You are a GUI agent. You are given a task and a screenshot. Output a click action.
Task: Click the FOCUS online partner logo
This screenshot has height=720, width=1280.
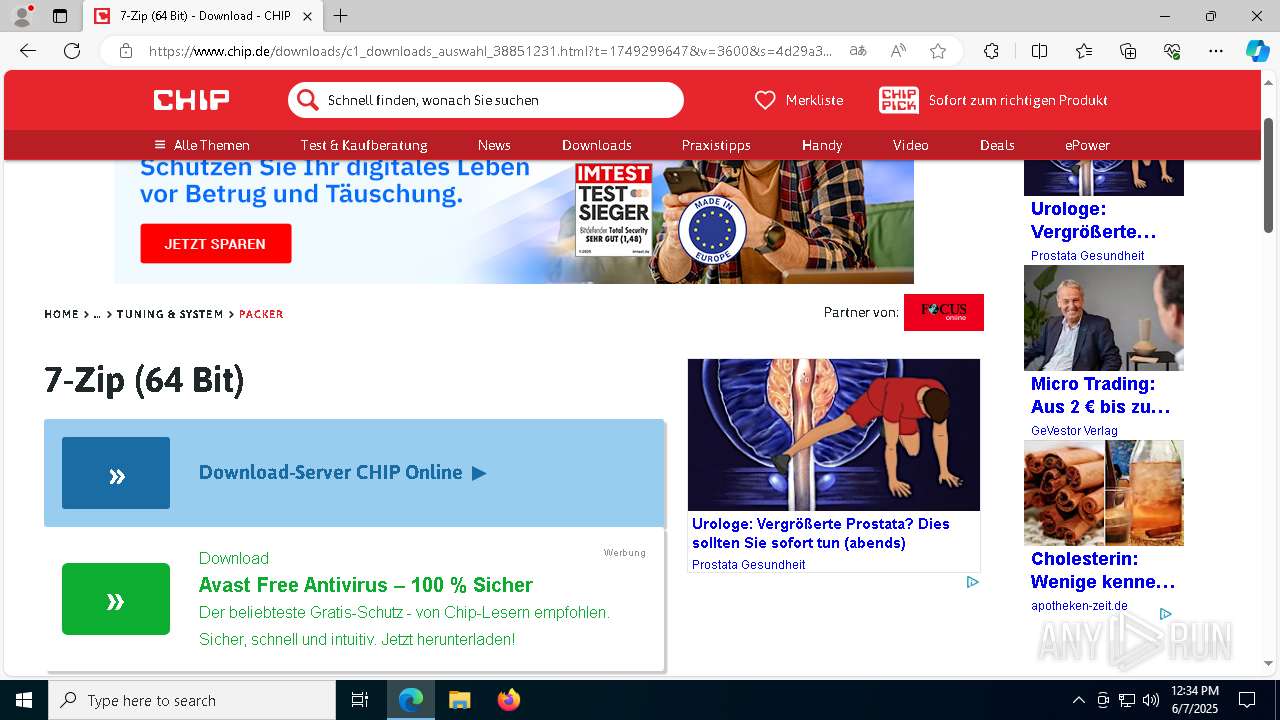pos(944,312)
